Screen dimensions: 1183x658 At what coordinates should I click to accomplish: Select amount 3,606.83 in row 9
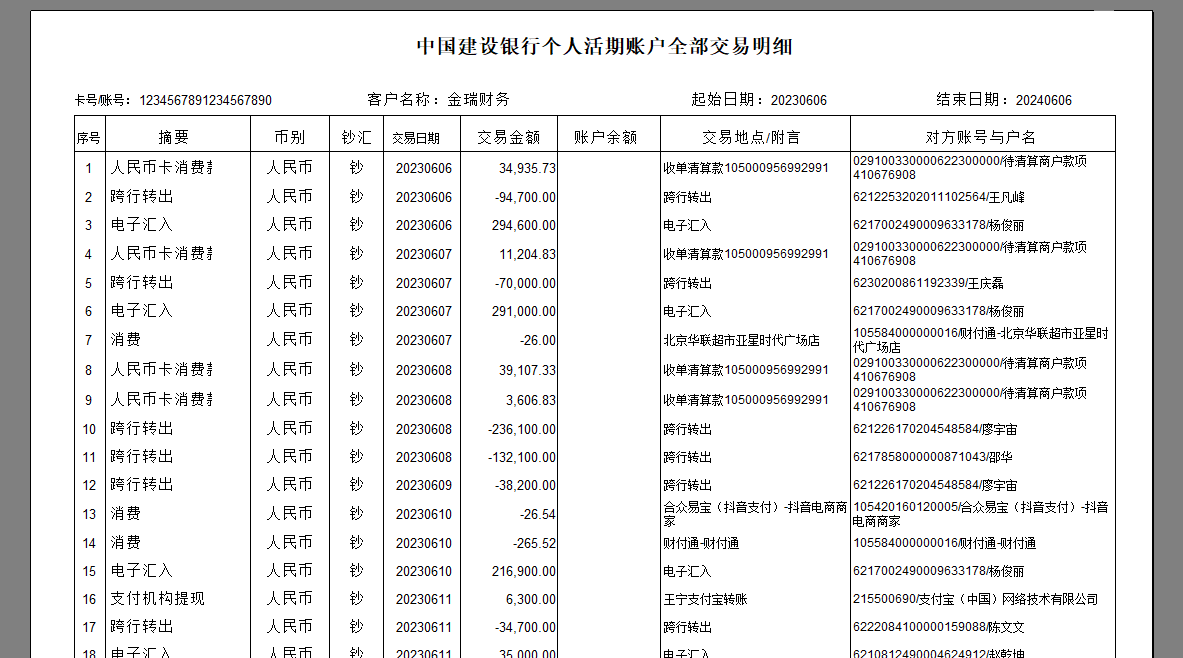coord(530,400)
